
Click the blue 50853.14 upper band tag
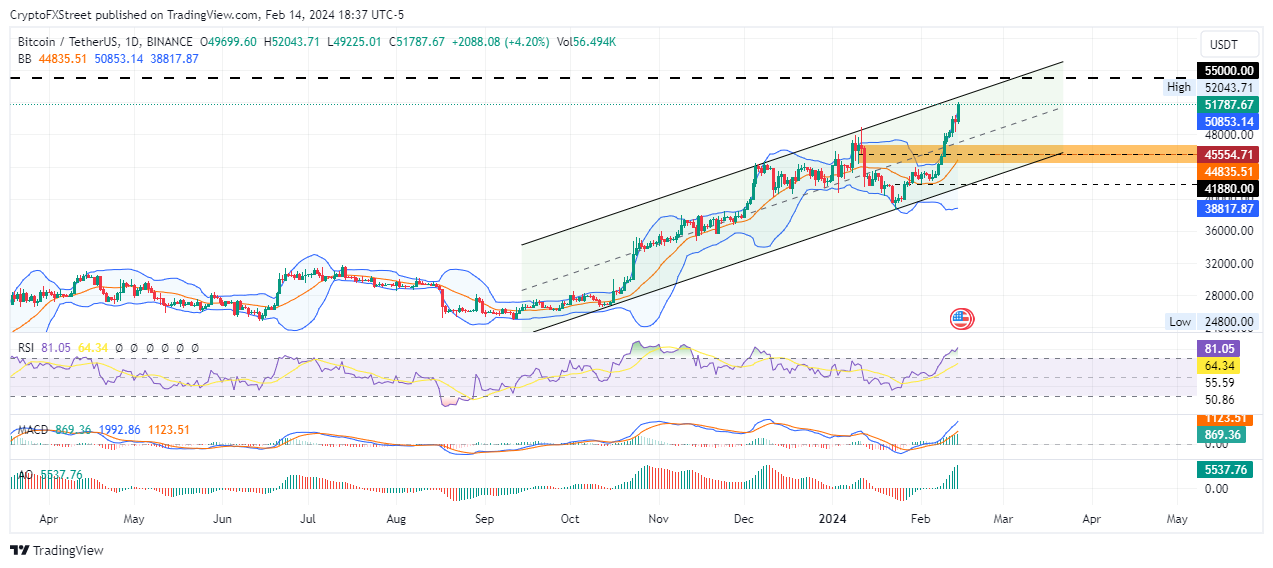click(x=1226, y=120)
